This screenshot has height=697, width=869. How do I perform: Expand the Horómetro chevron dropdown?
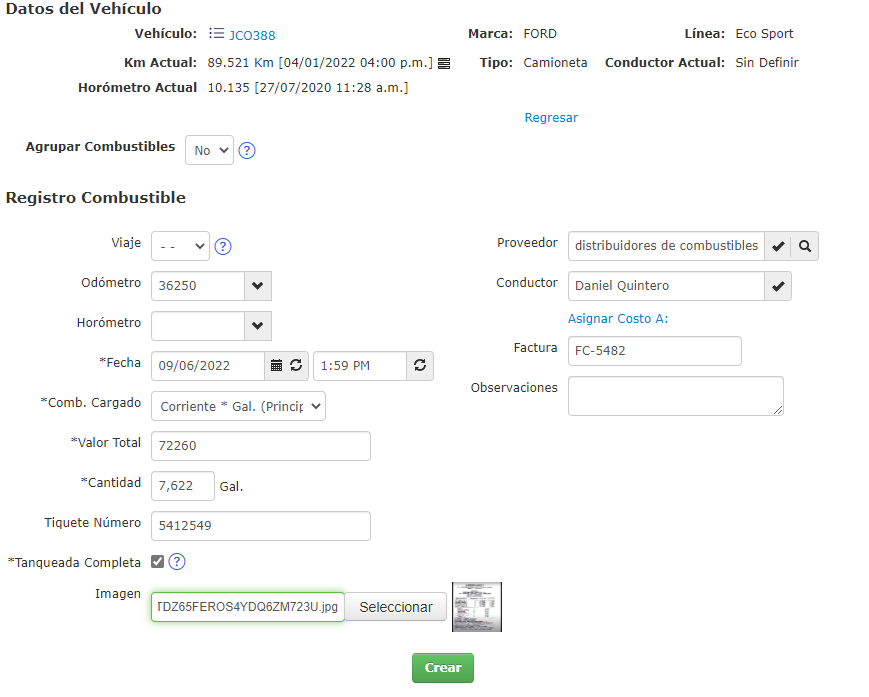tap(258, 326)
